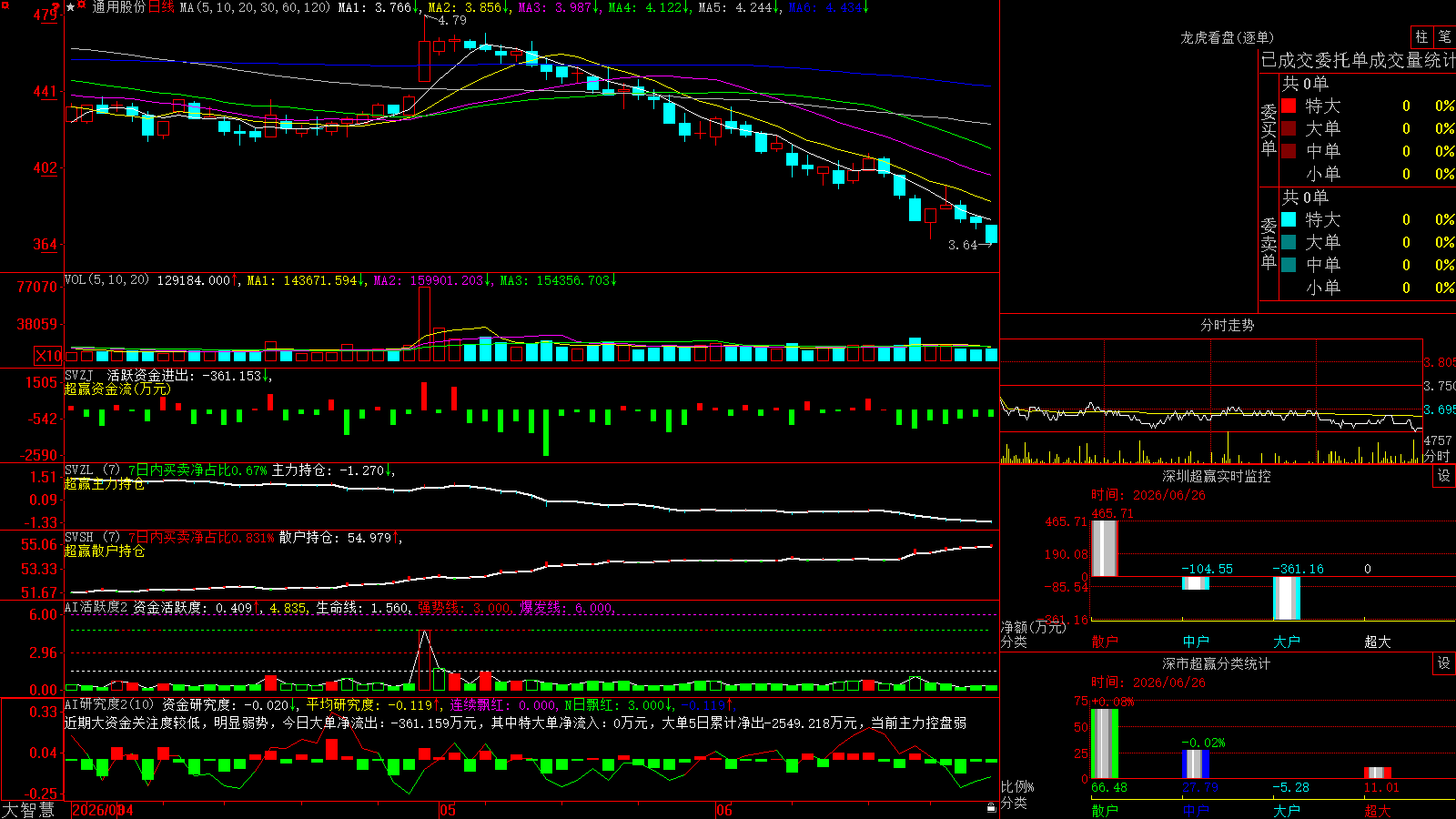
Task: Click the 4.79 high price marker
Action: point(451,20)
